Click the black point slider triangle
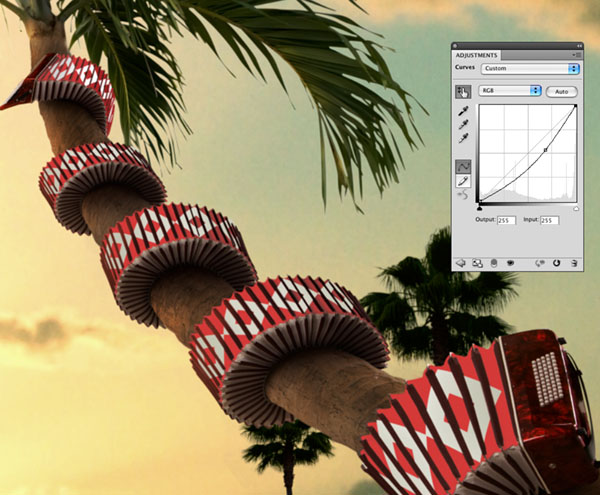 coord(480,208)
